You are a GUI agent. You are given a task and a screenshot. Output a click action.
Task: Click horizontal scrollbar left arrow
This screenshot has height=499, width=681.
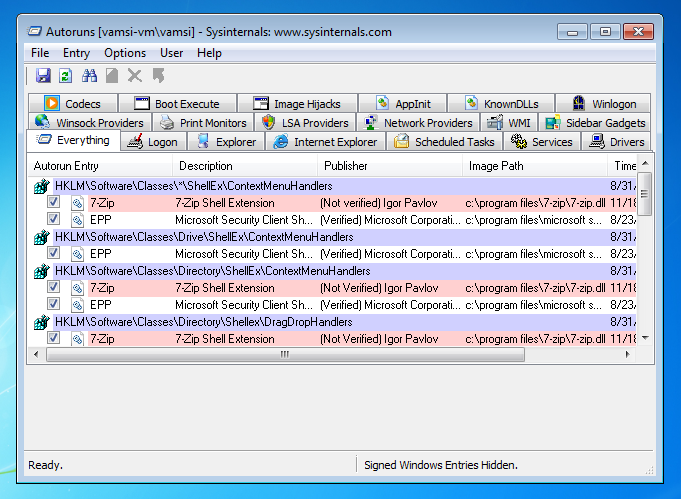(x=36, y=354)
